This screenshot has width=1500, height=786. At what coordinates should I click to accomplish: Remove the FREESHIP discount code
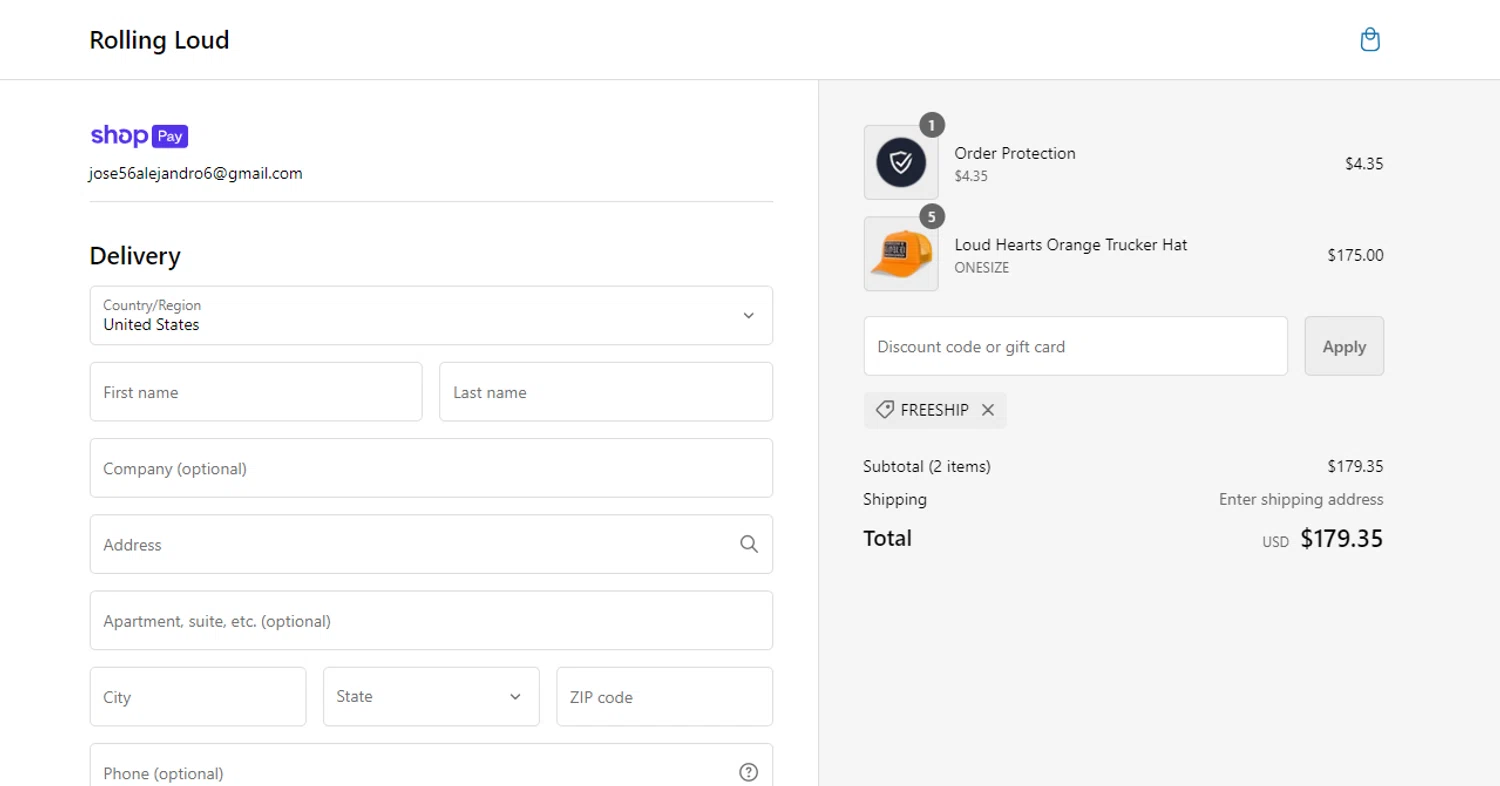pyautogui.click(x=988, y=410)
